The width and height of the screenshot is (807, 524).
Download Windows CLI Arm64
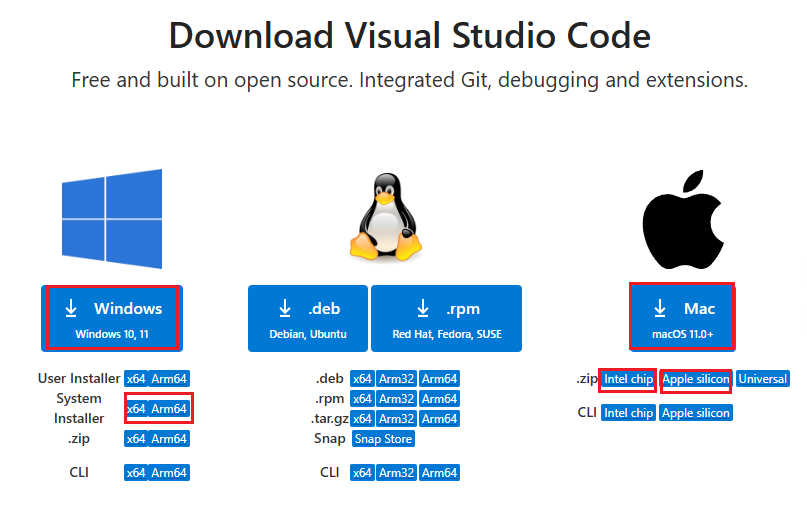click(169, 473)
